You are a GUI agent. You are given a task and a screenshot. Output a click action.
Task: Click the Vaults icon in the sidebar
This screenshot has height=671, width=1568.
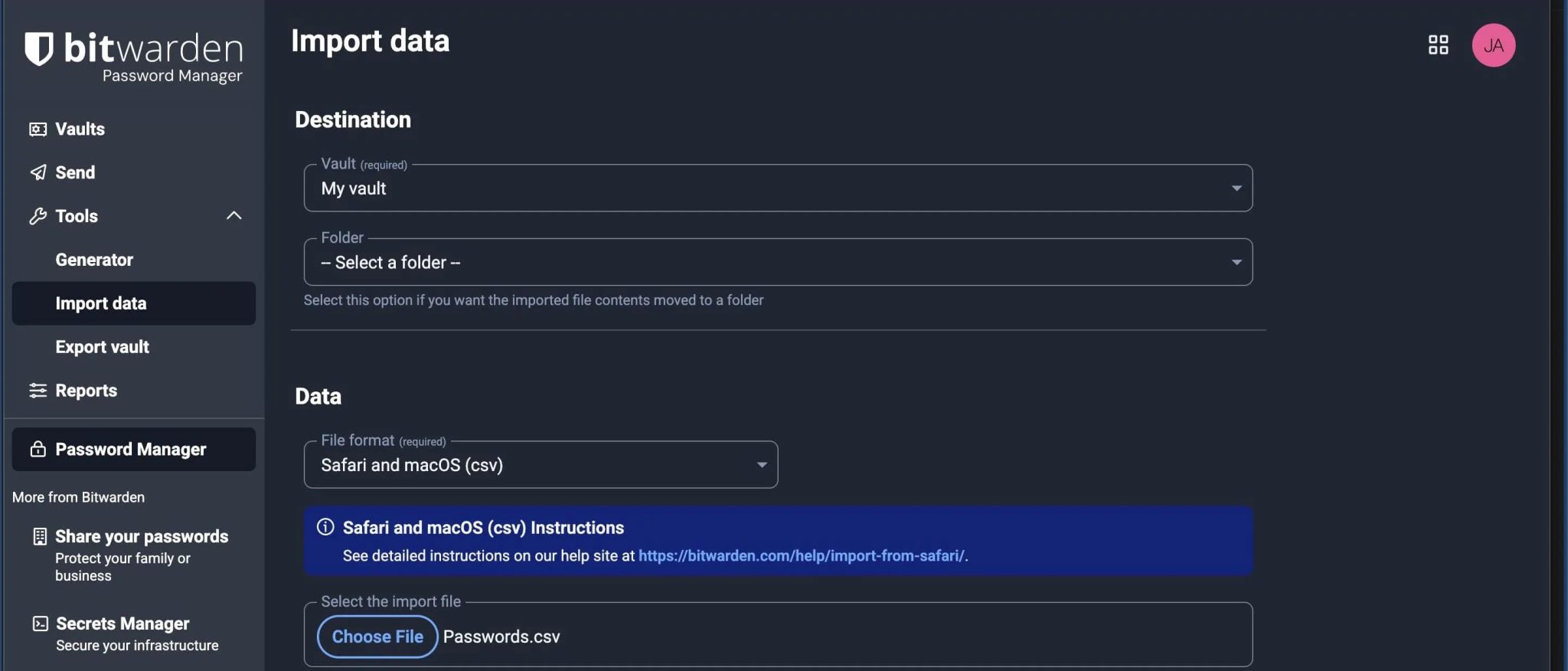(38, 129)
